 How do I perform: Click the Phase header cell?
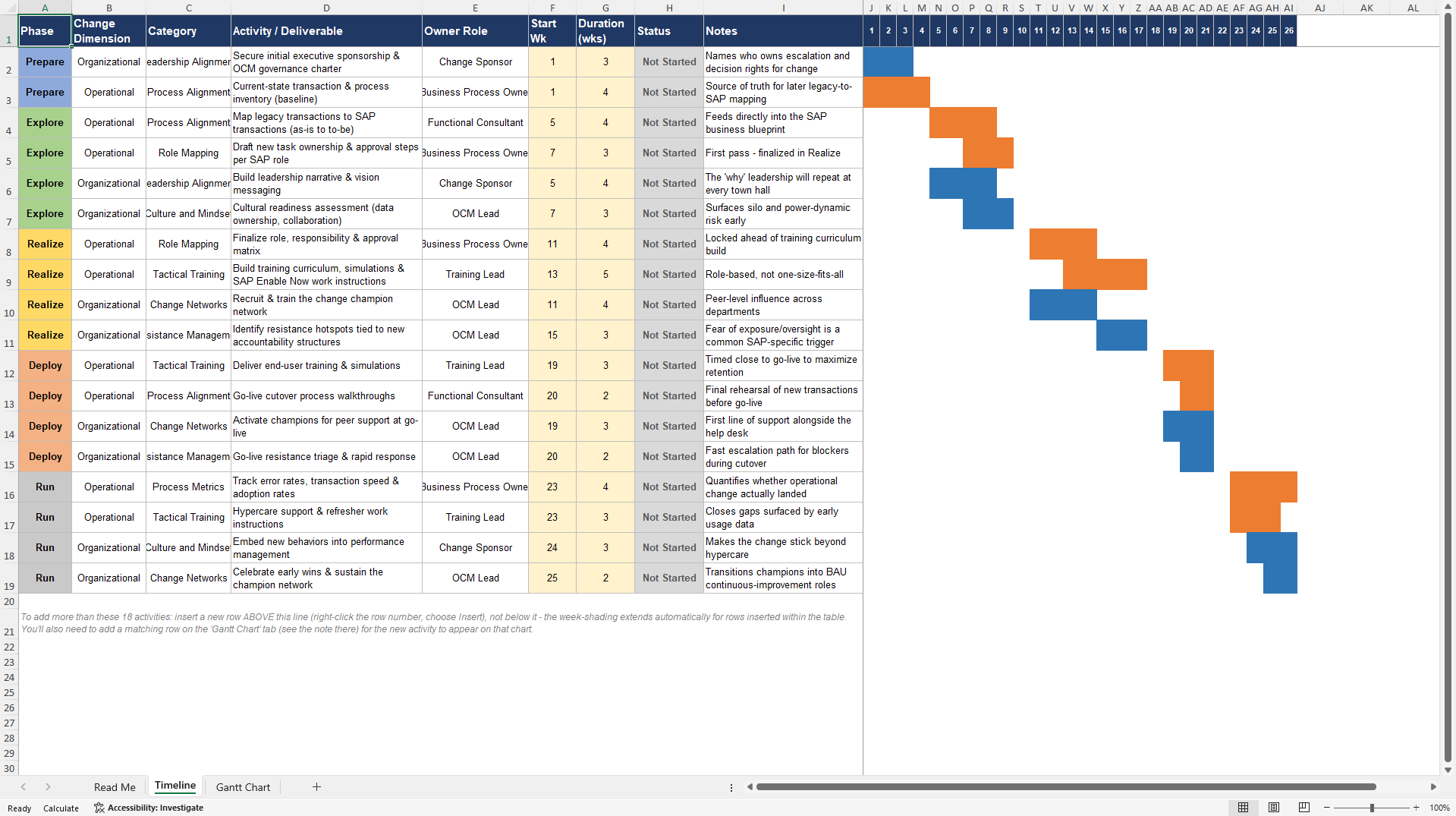(x=45, y=31)
